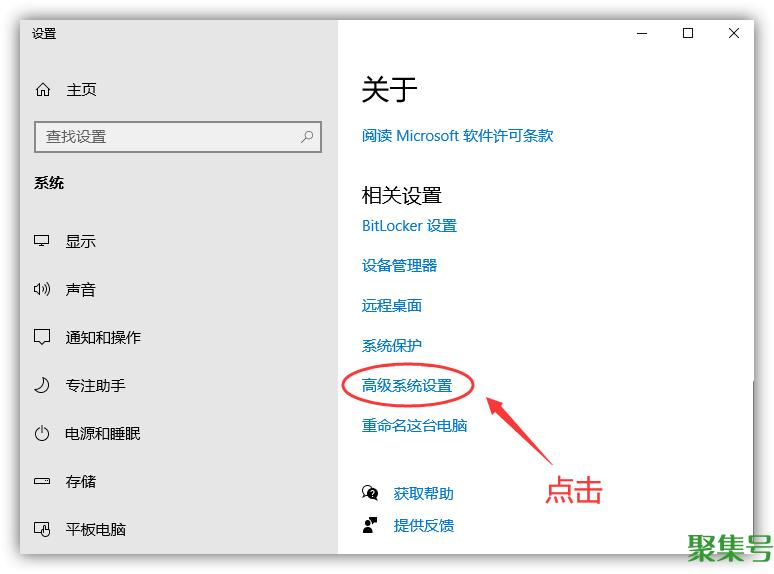Click the 关于 page heading
The image size is (774, 574).
[x=389, y=89]
